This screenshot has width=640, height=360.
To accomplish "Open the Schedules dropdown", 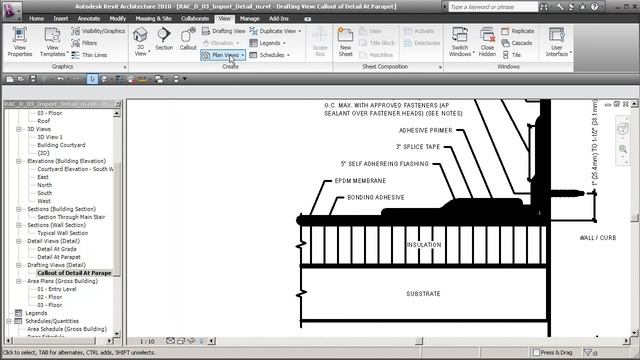I will (269, 55).
